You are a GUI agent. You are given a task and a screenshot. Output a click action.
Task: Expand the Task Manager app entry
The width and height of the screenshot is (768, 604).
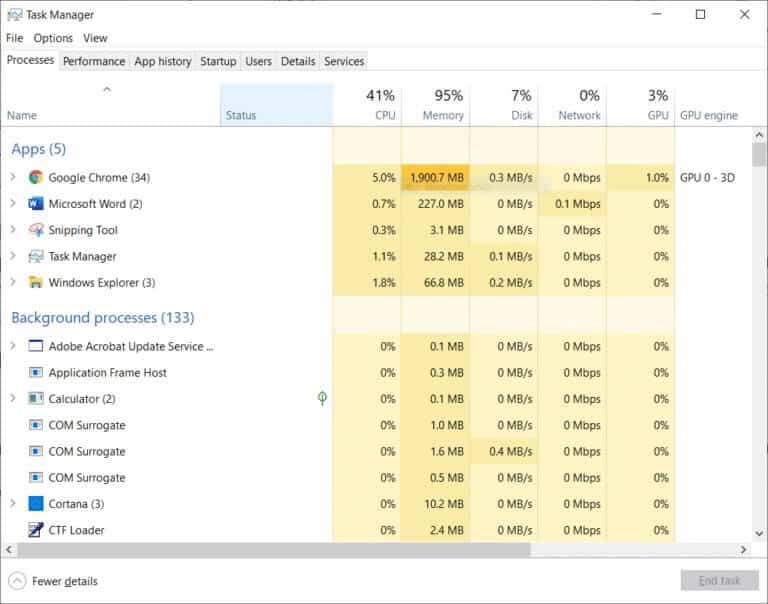pos(13,256)
